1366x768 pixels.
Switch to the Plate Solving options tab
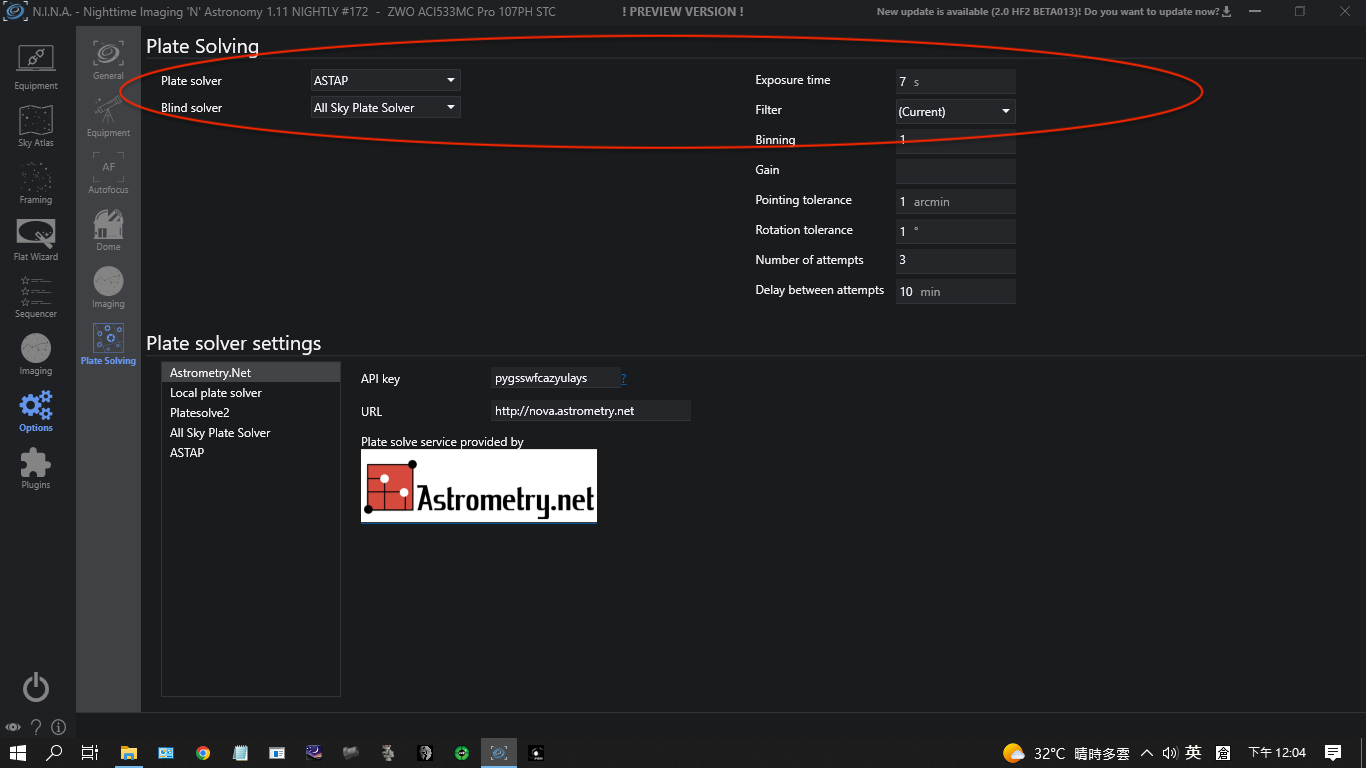tap(108, 344)
